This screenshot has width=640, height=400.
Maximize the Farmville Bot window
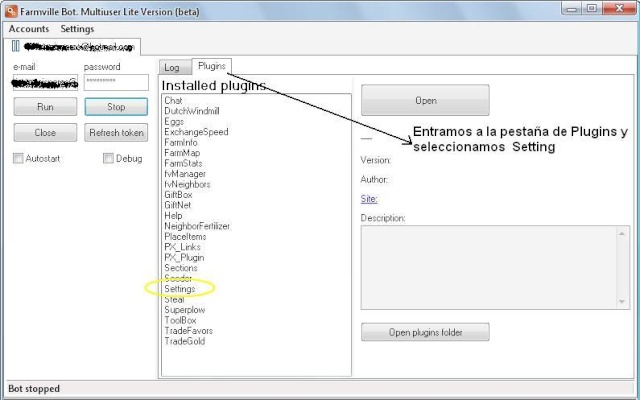coord(592,9)
